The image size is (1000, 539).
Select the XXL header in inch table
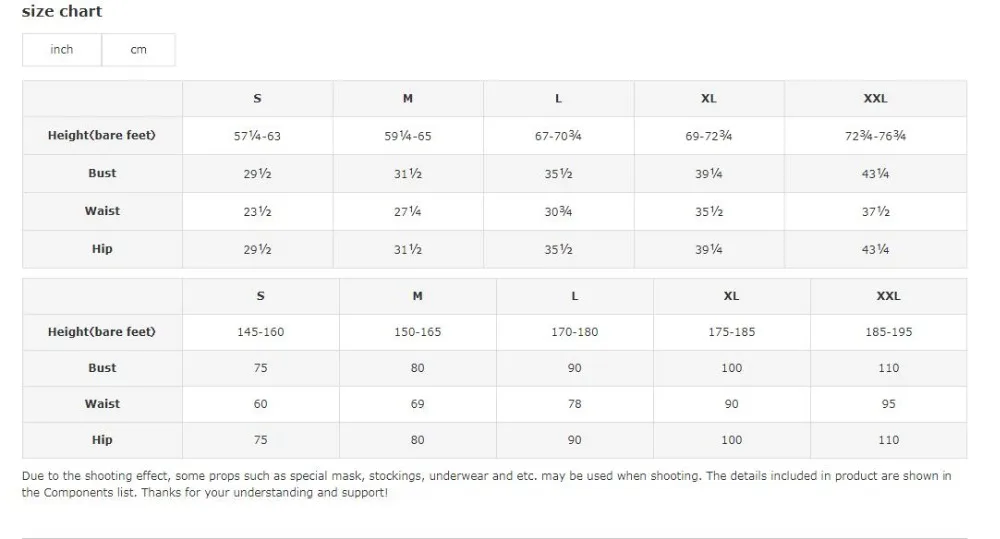pos(876,98)
